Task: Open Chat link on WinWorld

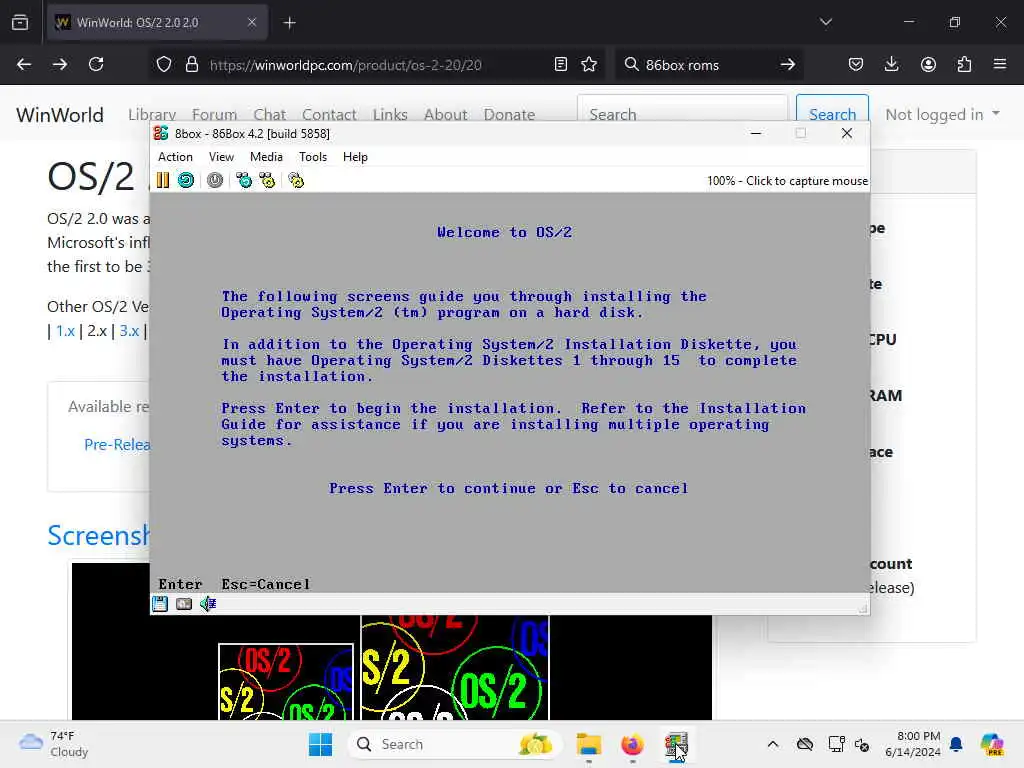Action: pos(270,114)
